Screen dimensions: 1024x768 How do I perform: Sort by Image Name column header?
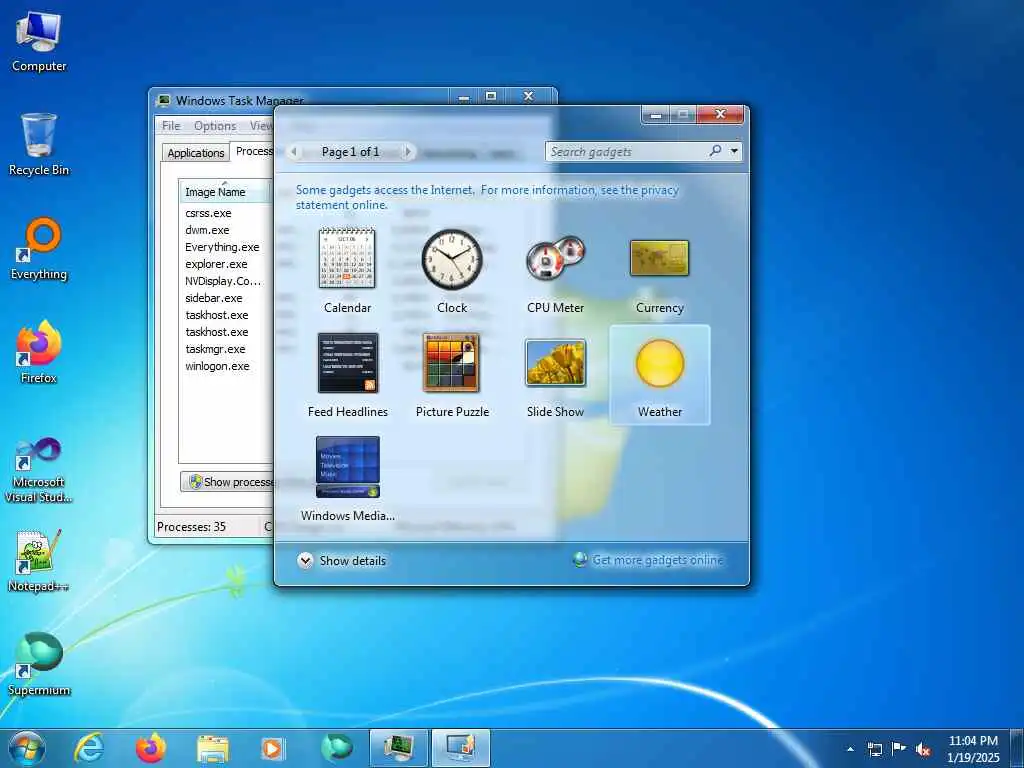225,191
